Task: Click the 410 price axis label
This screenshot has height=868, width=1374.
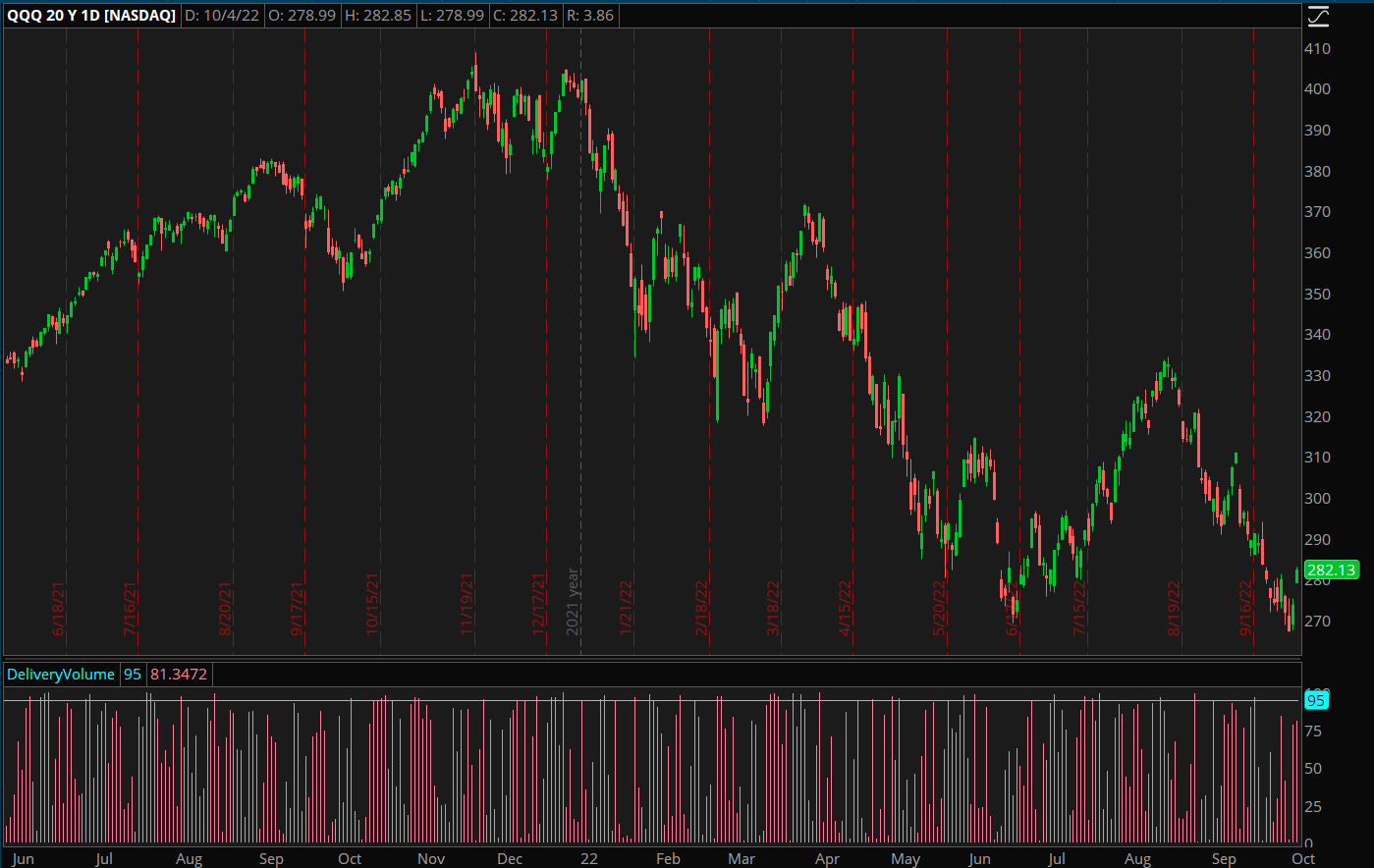Action: [1318, 48]
